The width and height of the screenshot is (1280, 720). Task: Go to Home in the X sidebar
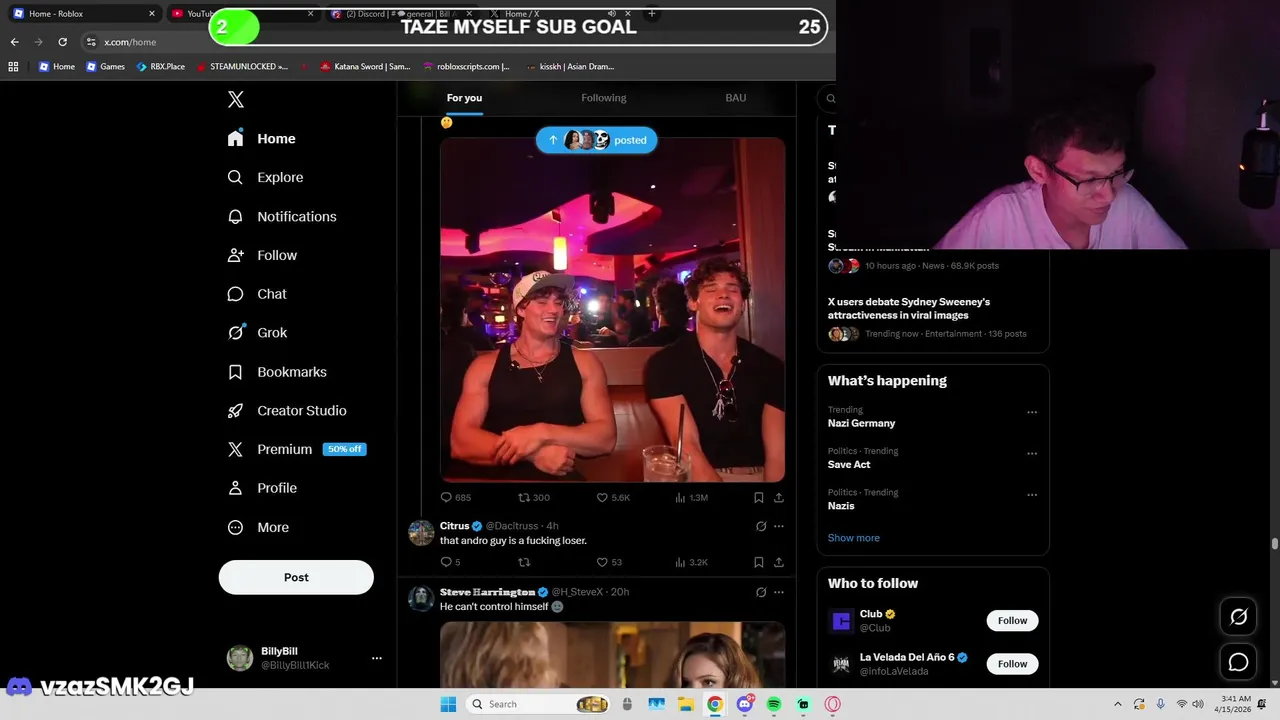pyautogui.click(x=261, y=139)
